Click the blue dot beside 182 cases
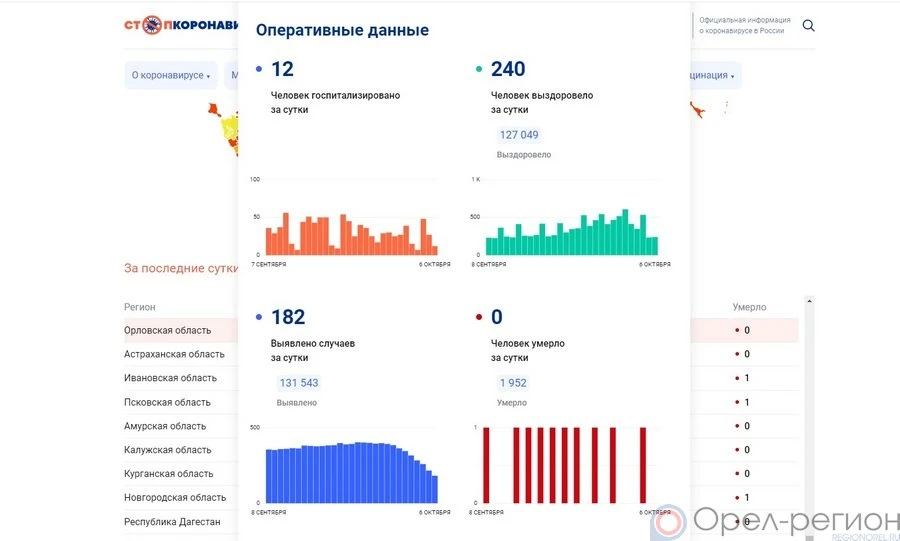 [259, 318]
